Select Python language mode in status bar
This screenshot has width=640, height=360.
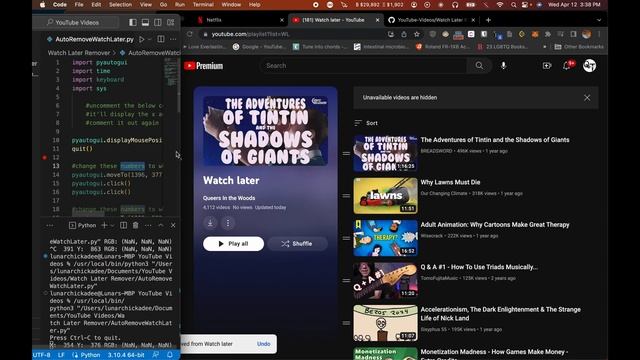[87, 355]
